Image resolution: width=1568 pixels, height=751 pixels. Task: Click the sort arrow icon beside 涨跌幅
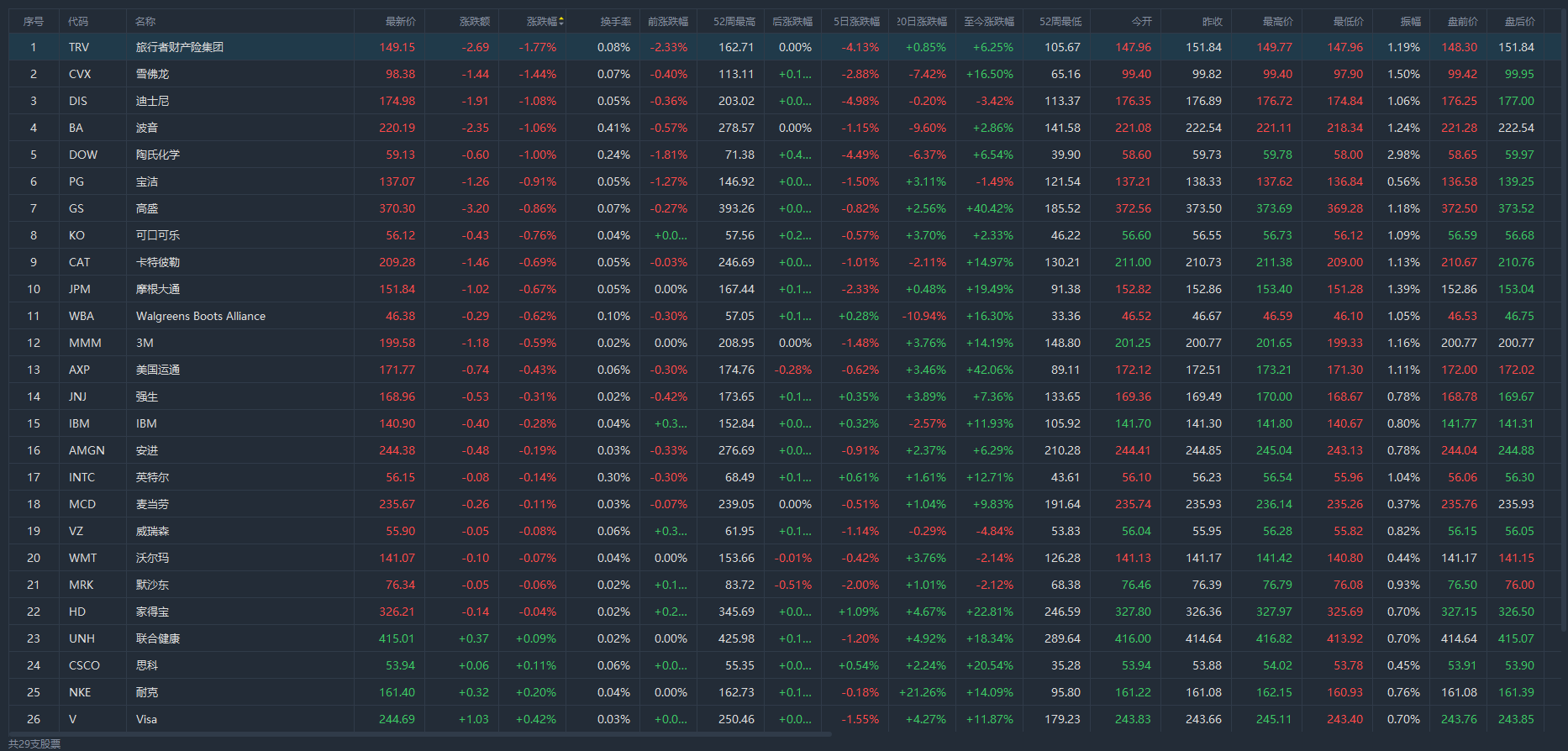click(x=561, y=21)
